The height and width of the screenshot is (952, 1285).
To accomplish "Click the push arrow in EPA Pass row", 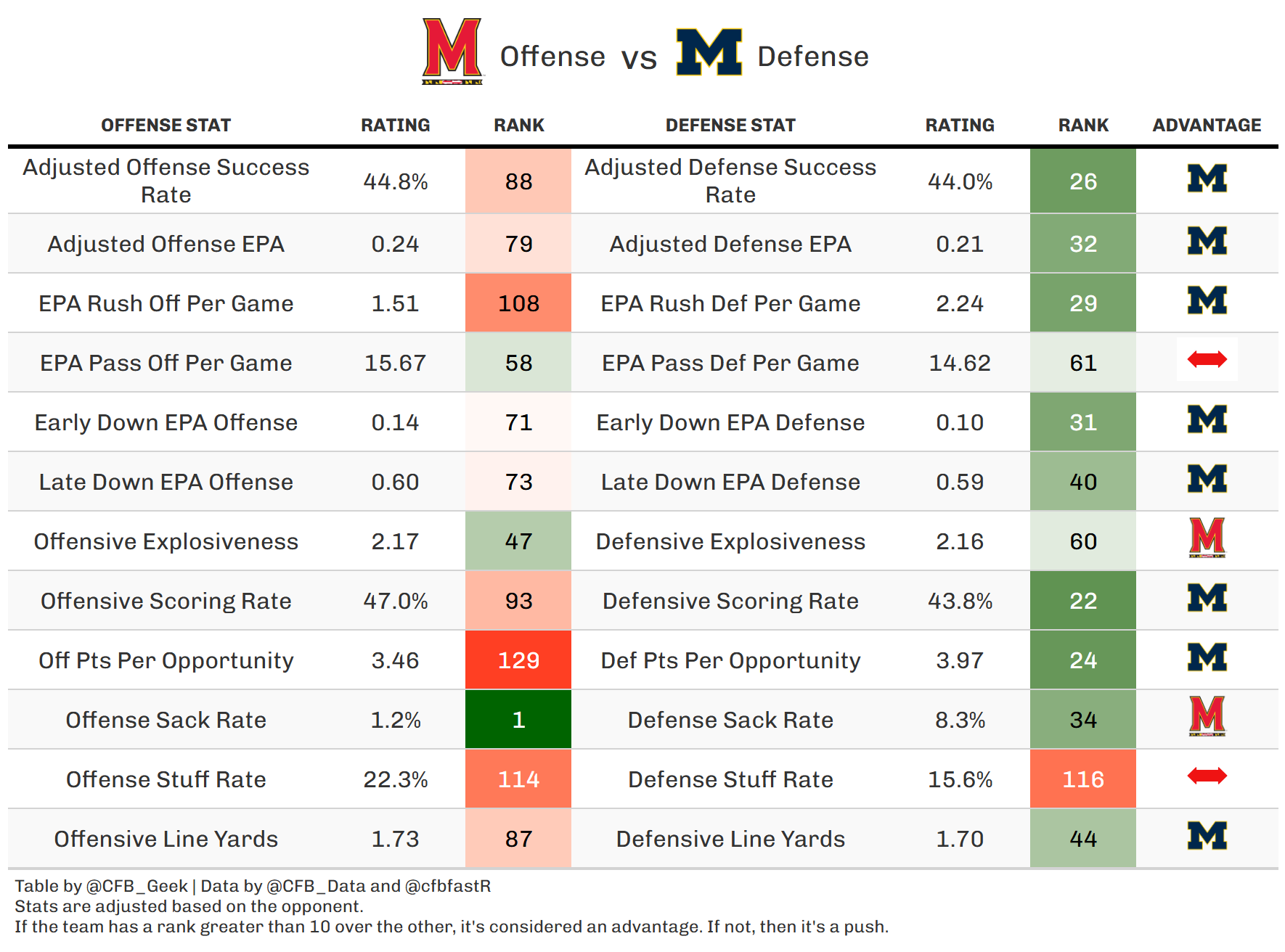I will pos(1207,359).
